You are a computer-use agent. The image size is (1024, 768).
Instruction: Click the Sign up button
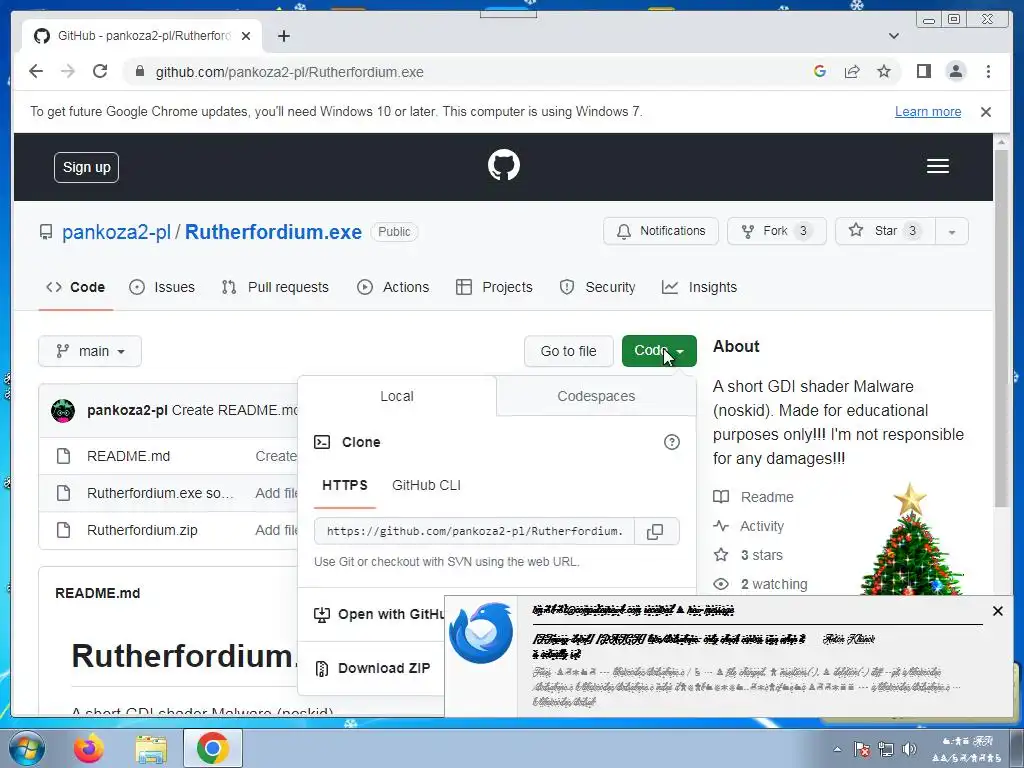click(86, 167)
